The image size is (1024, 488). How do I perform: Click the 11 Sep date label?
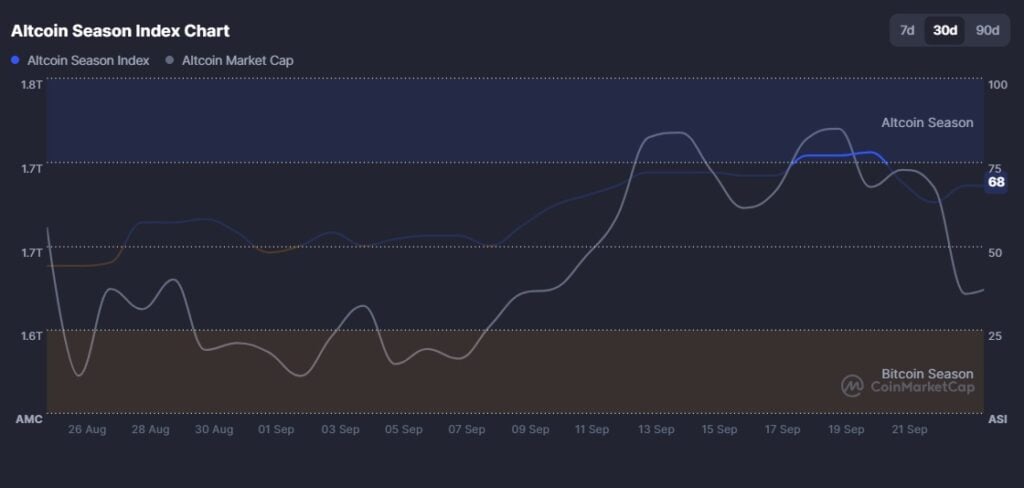(x=593, y=430)
